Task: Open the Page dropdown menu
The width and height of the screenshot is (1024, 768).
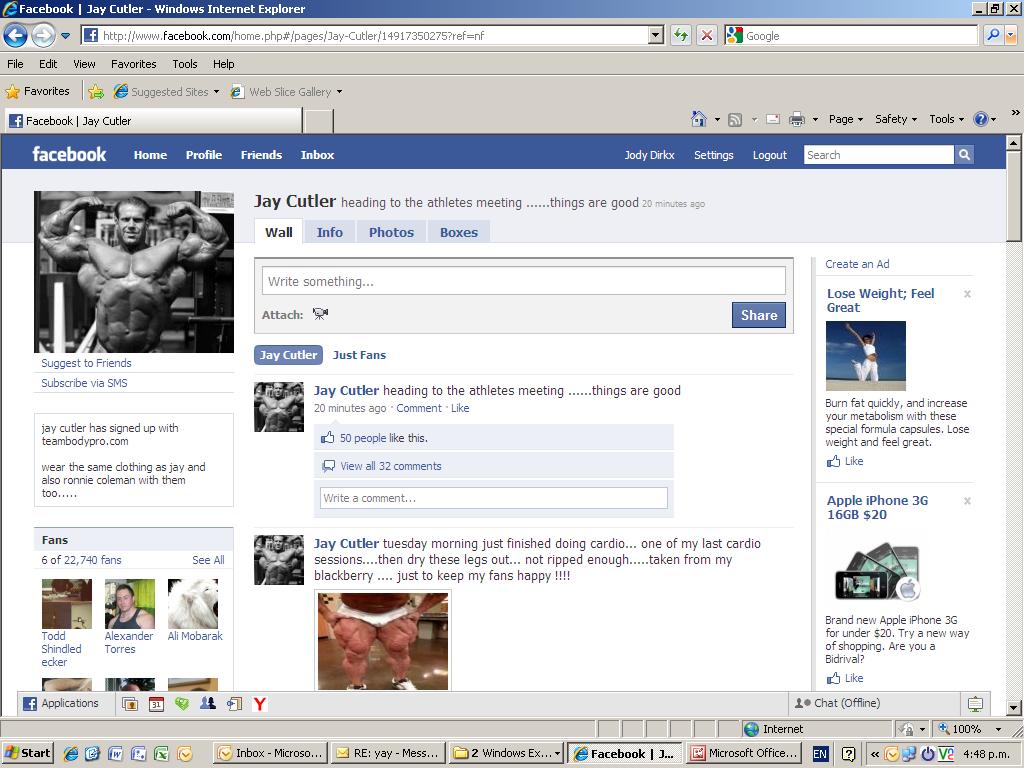Action: pos(845,119)
